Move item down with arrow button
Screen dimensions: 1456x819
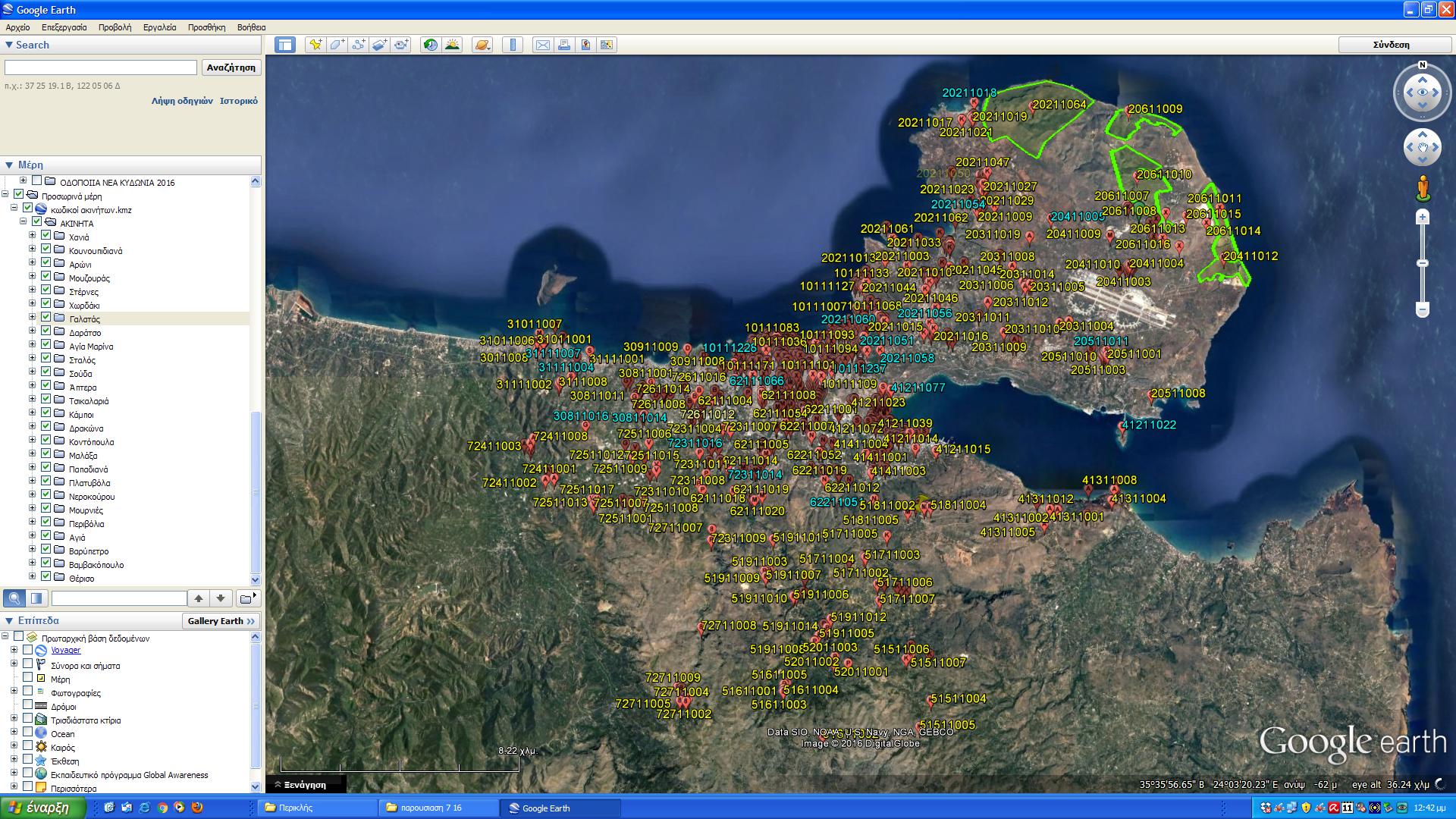coord(221,598)
